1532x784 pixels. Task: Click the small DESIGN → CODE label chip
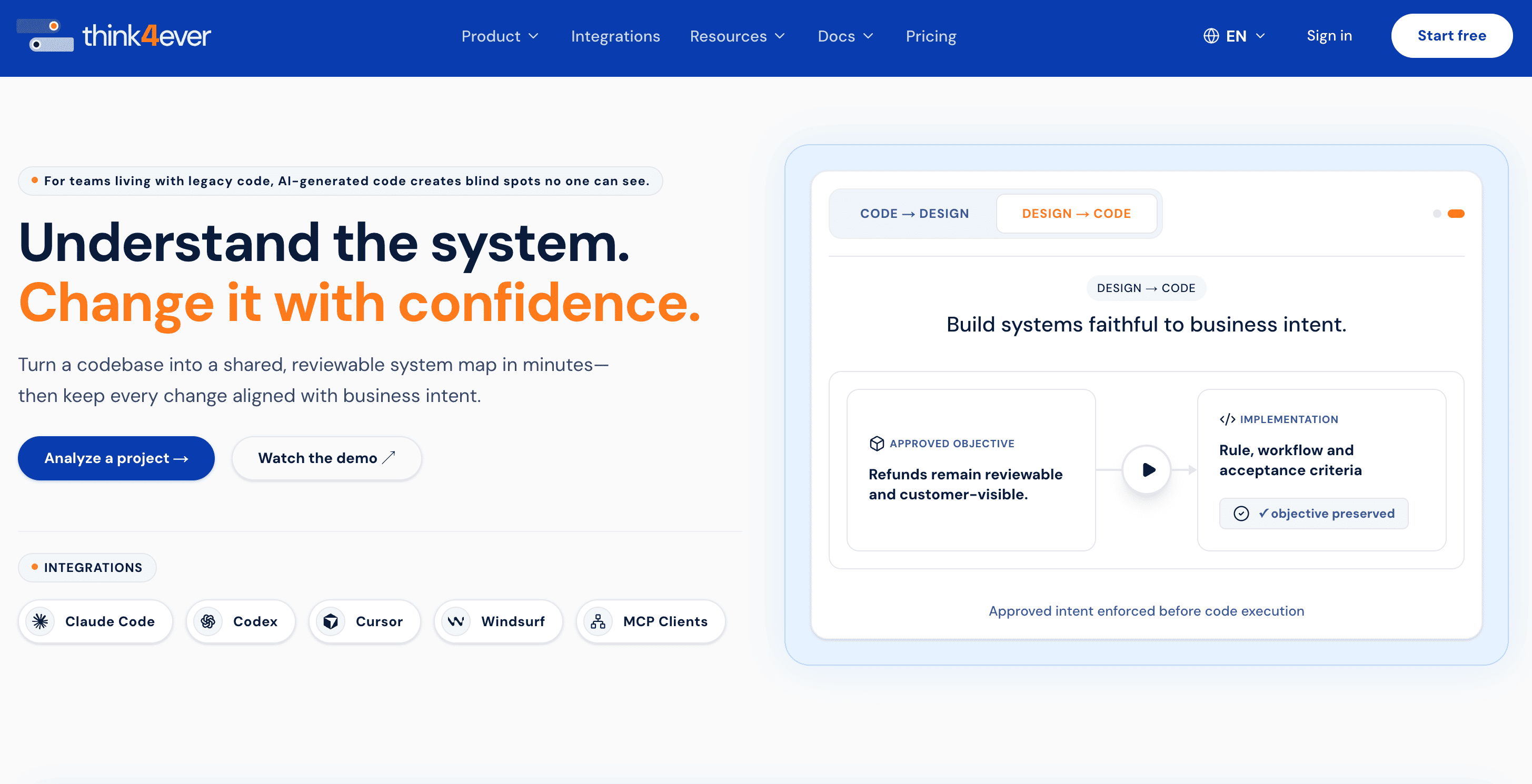coord(1146,288)
